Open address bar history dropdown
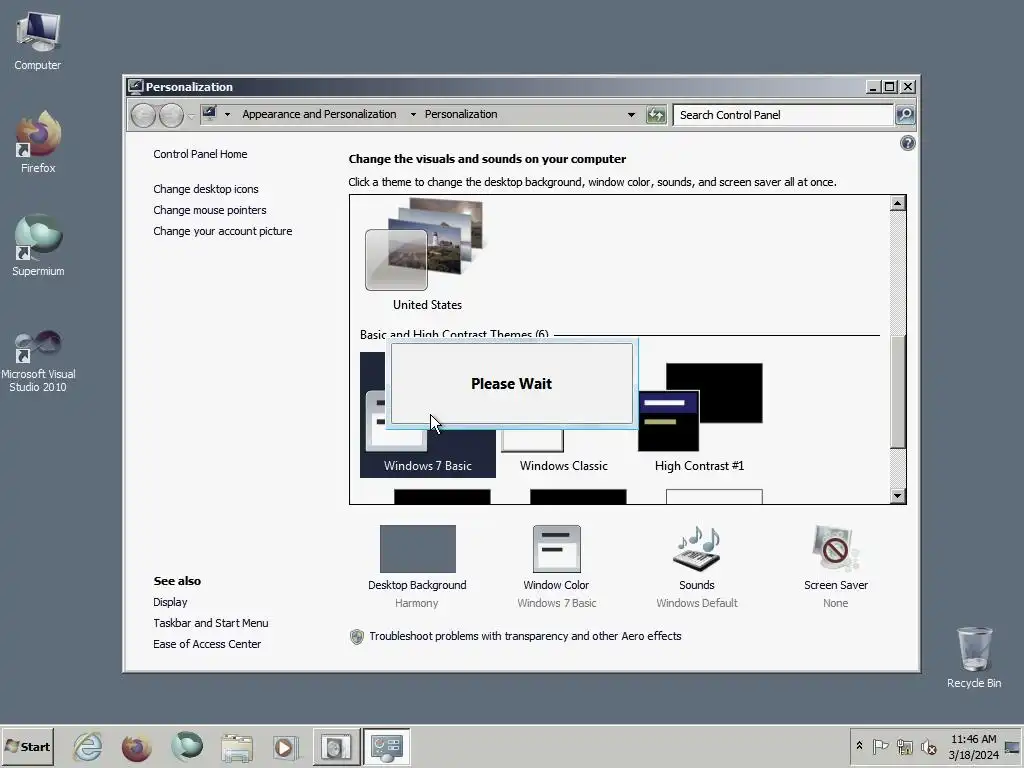 (x=631, y=114)
